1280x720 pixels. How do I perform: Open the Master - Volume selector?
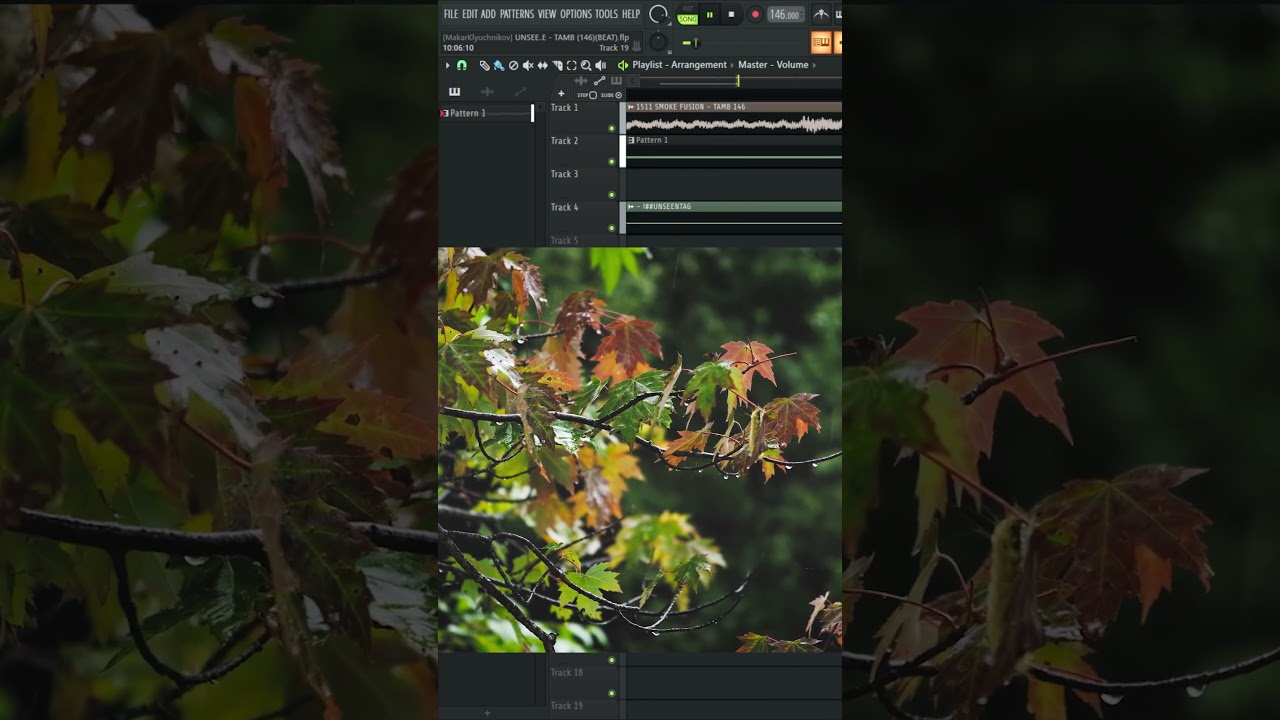773,65
